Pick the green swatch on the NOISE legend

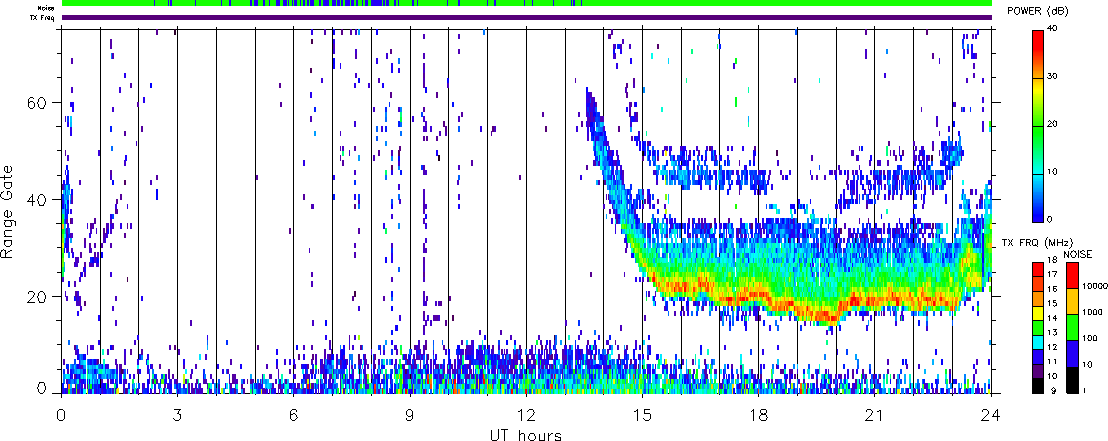tap(1073, 327)
